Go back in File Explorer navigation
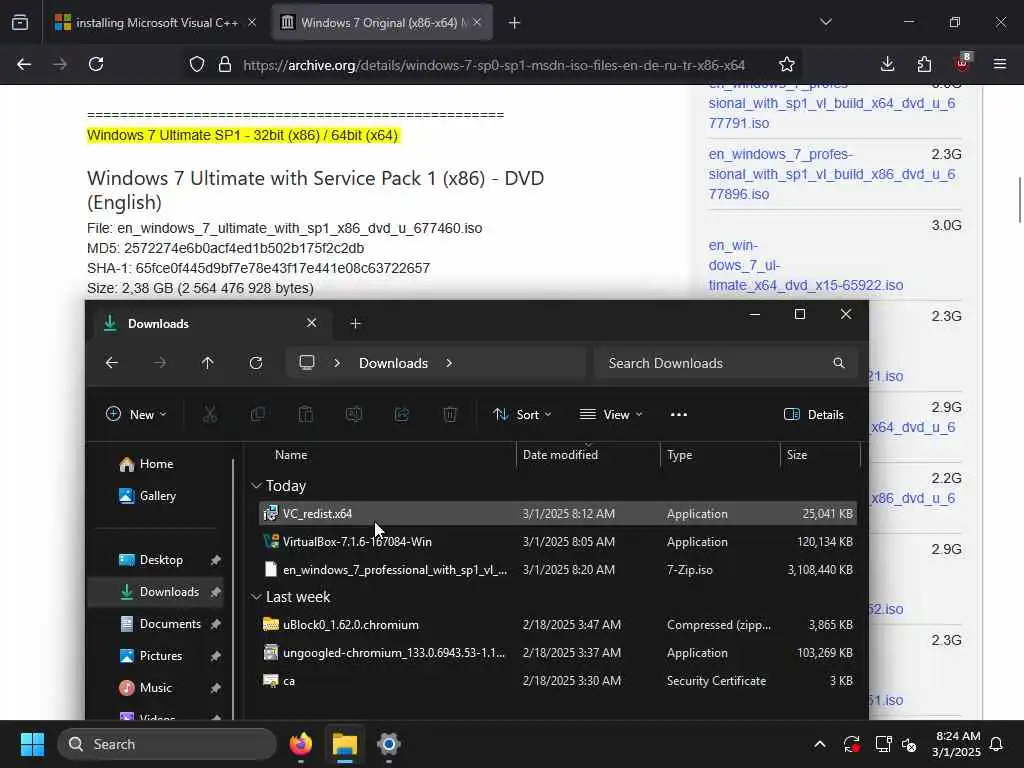 pos(112,363)
